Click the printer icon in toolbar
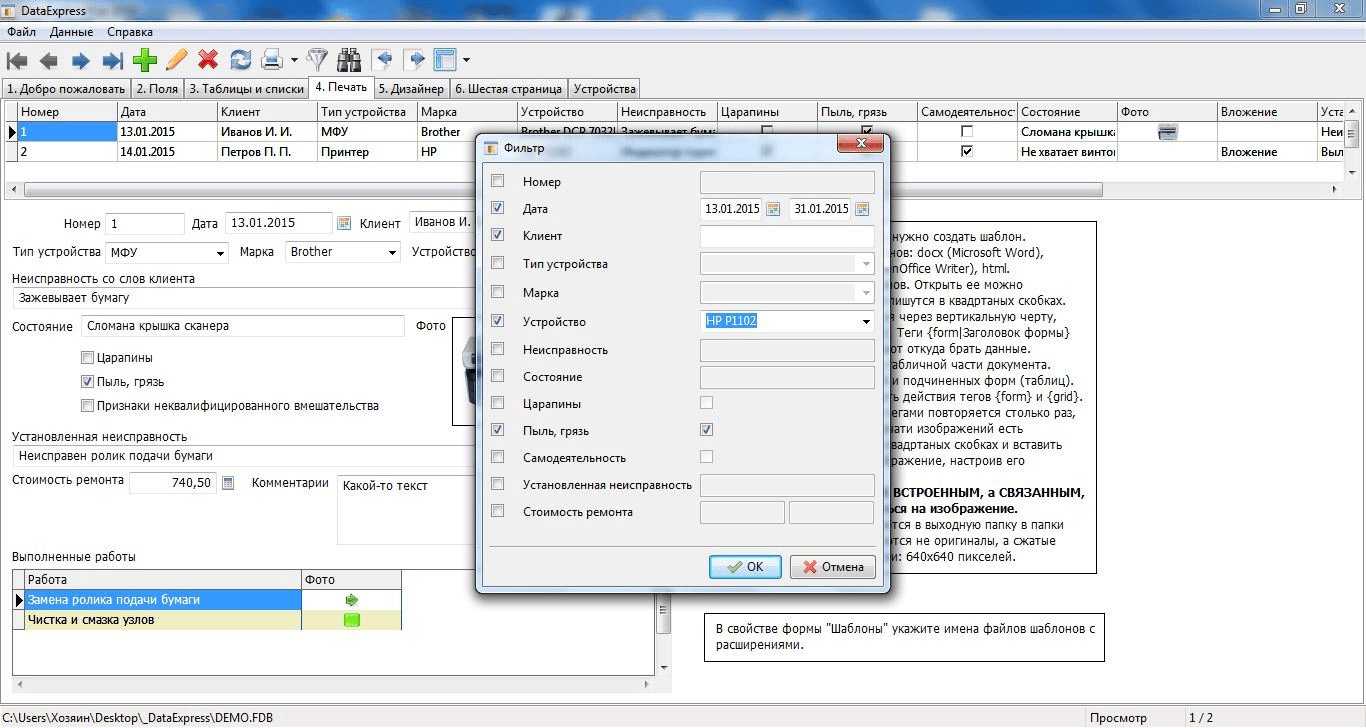This screenshot has height=728, width=1366. [x=271, y=60]
